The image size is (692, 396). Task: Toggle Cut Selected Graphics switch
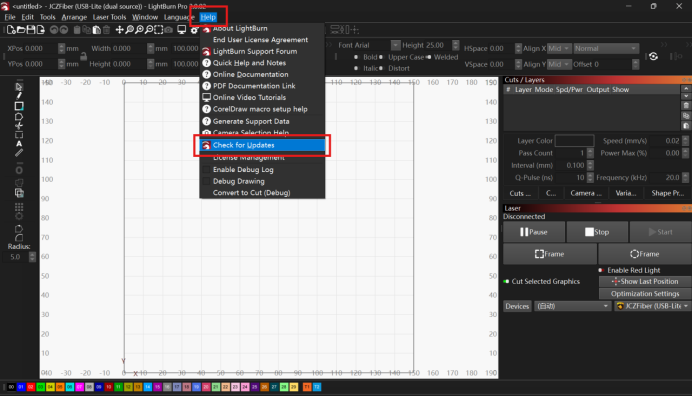(506, 281)
